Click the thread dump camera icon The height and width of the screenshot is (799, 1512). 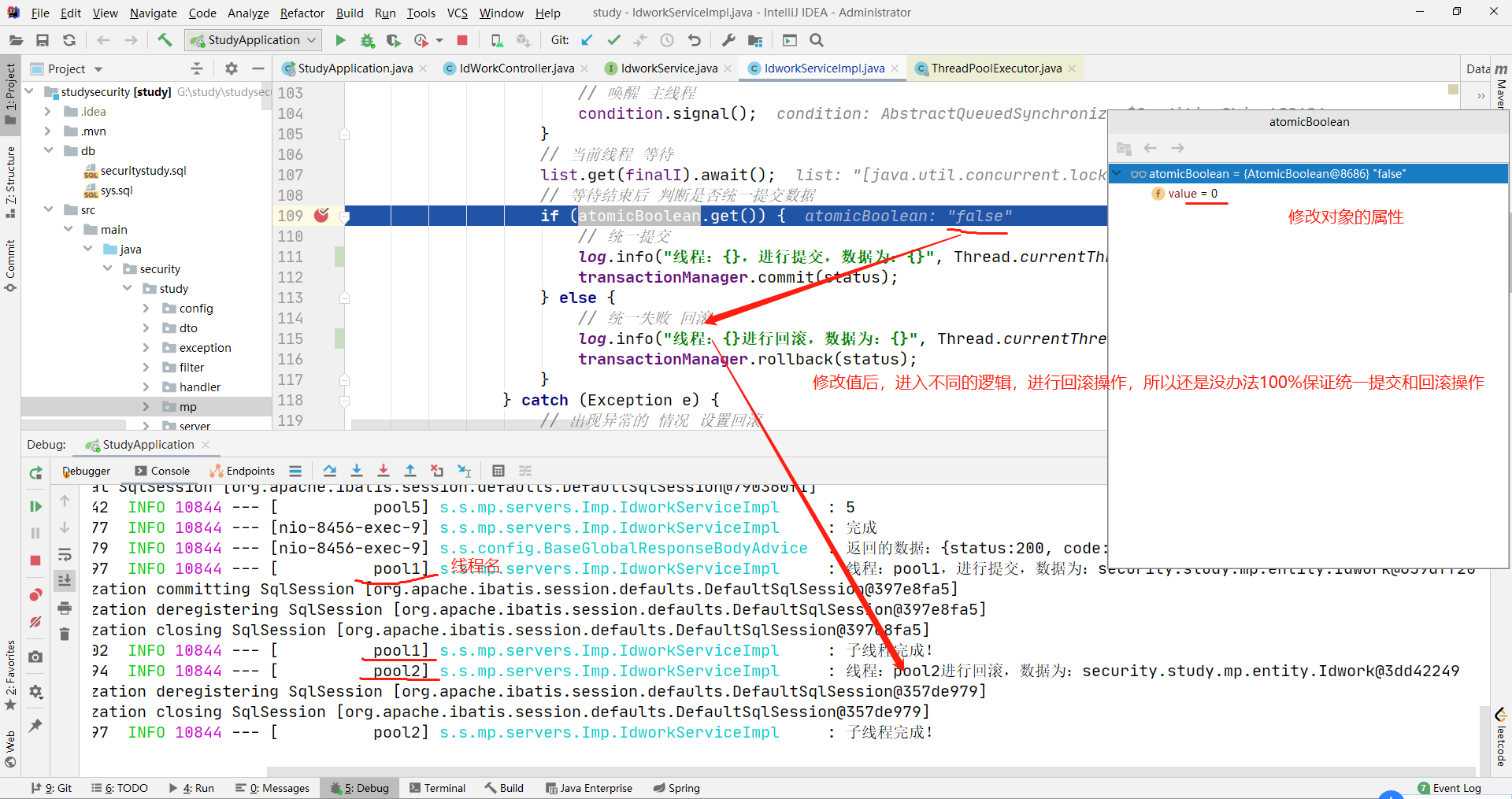(x=35, y=657)
